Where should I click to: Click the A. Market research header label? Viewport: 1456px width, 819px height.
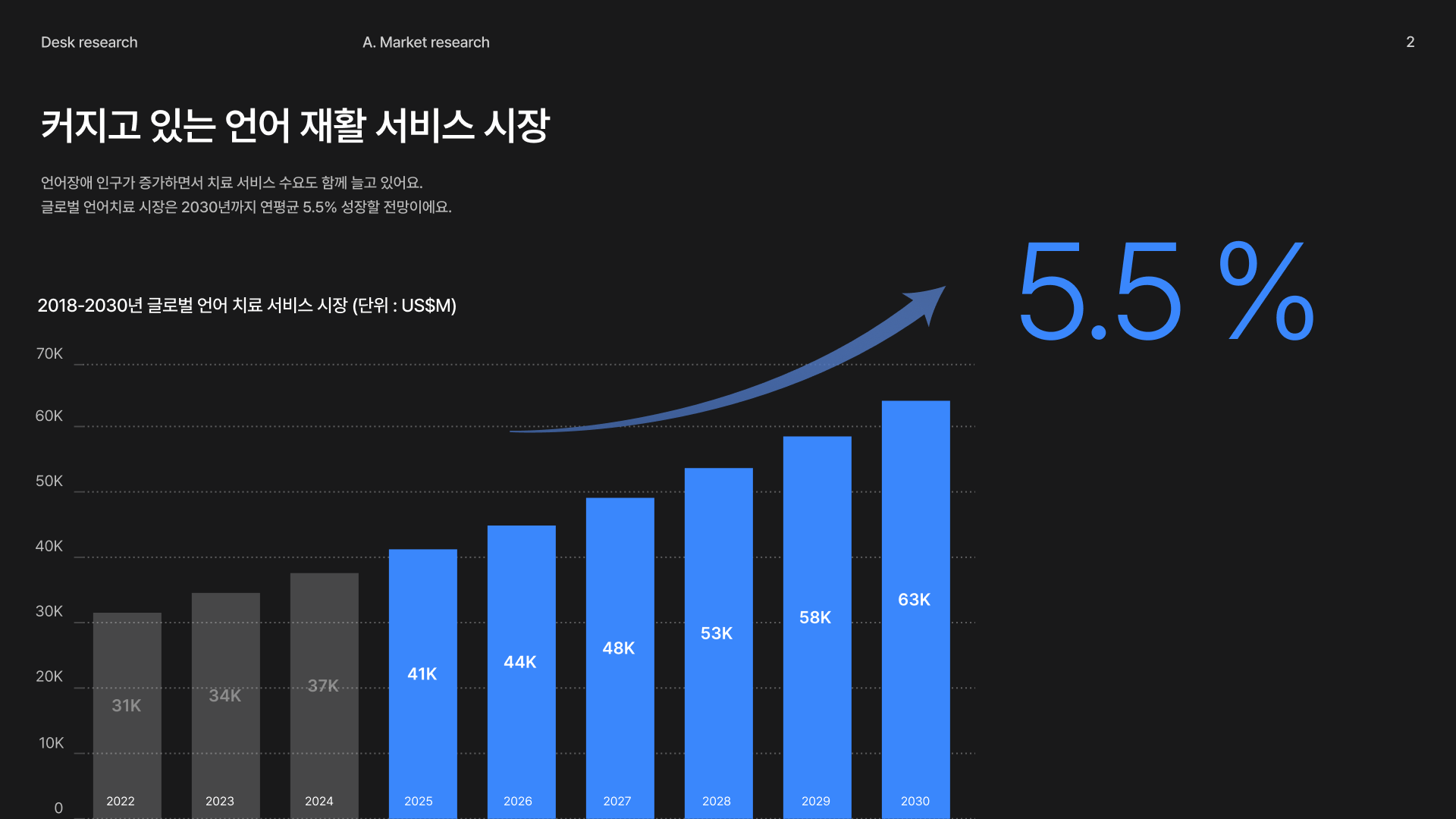pyautogui.click(x=425, y=42)
